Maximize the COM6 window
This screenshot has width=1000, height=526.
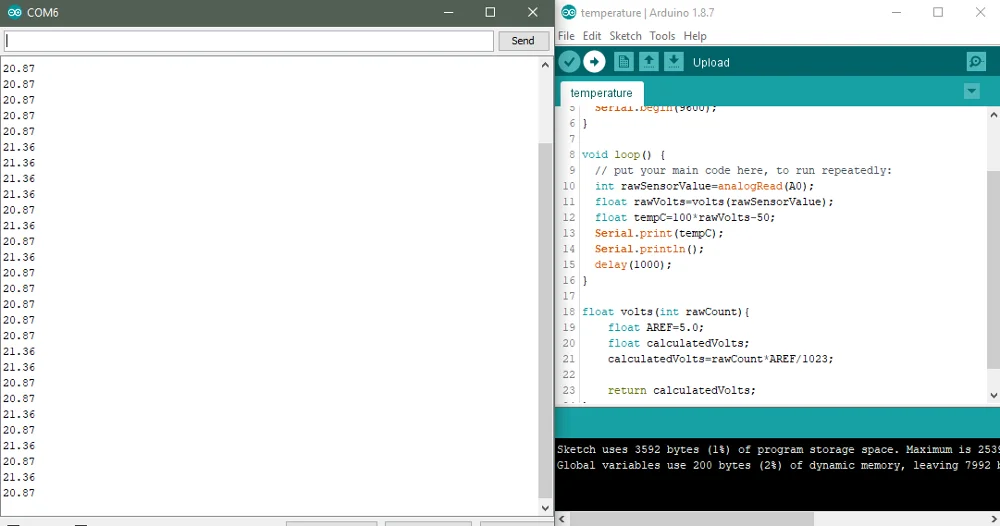pyautogui.click(x=490, y=12)
